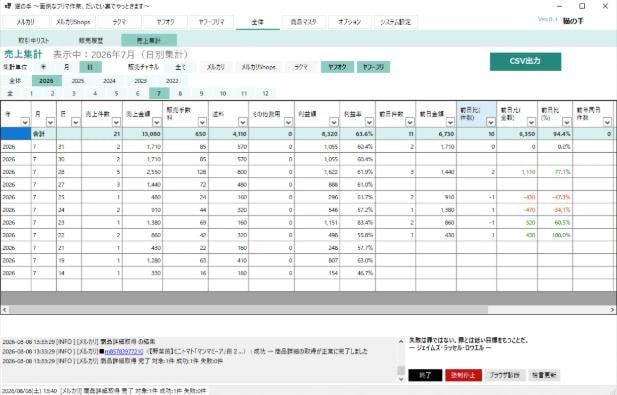Open the 前日金額 column filter dropdown
Viewport: 617px width, 395px height.
coord(450,122)
